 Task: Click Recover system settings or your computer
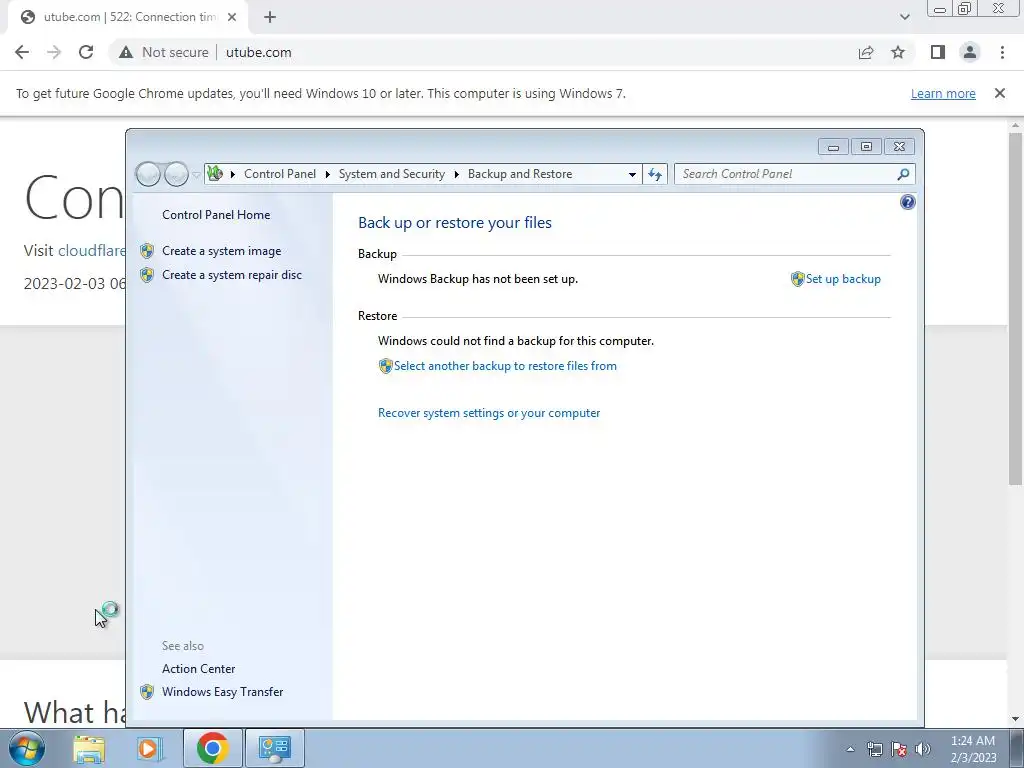[489, 413]
